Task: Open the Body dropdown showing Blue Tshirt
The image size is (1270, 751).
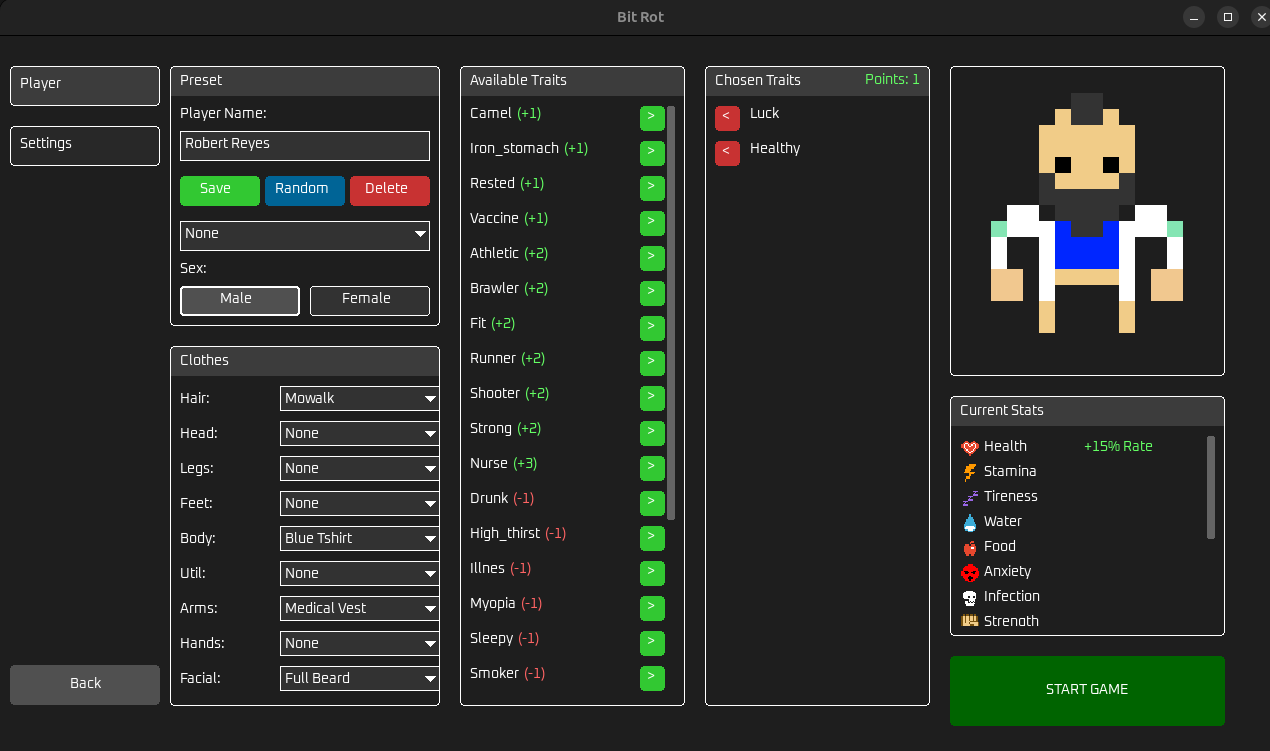Action: (360, 538)
